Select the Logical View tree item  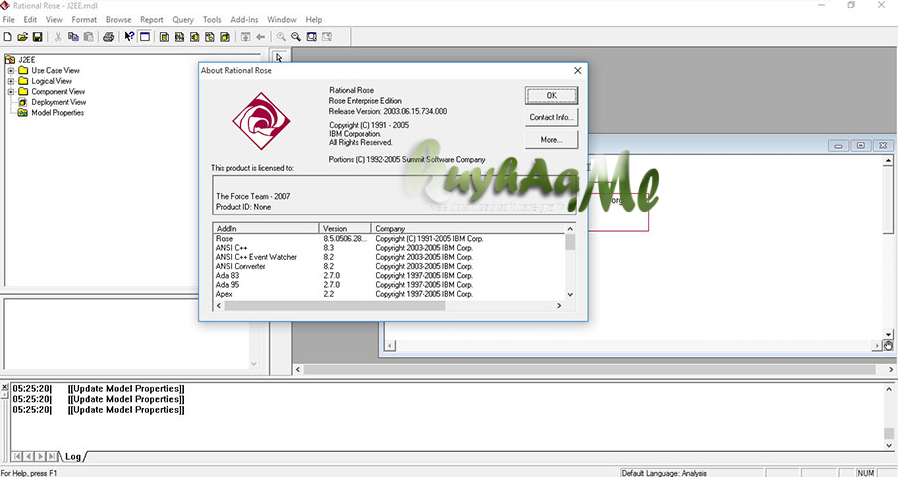pos(52,81)
